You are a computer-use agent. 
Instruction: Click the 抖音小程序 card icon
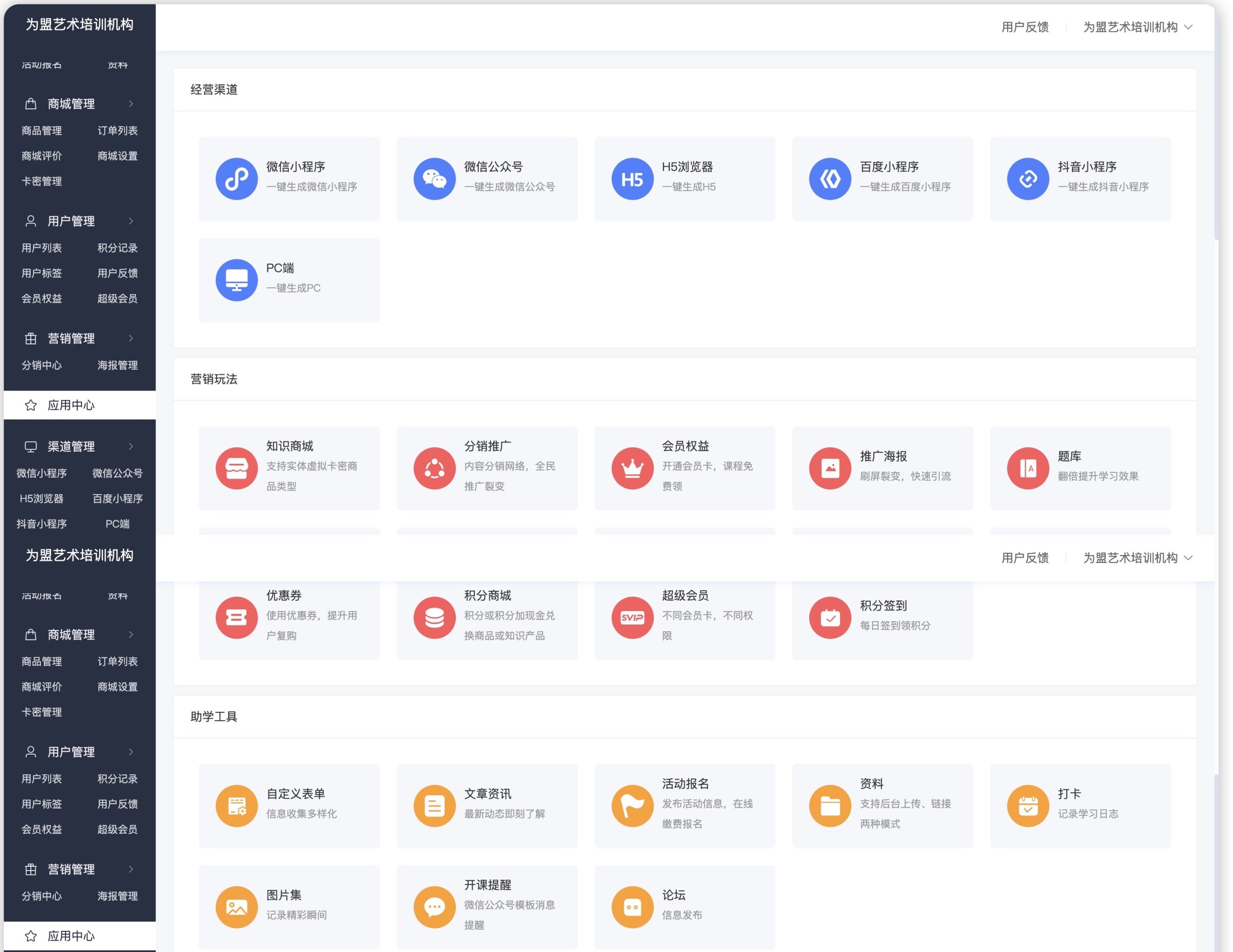click(1027, 179)
